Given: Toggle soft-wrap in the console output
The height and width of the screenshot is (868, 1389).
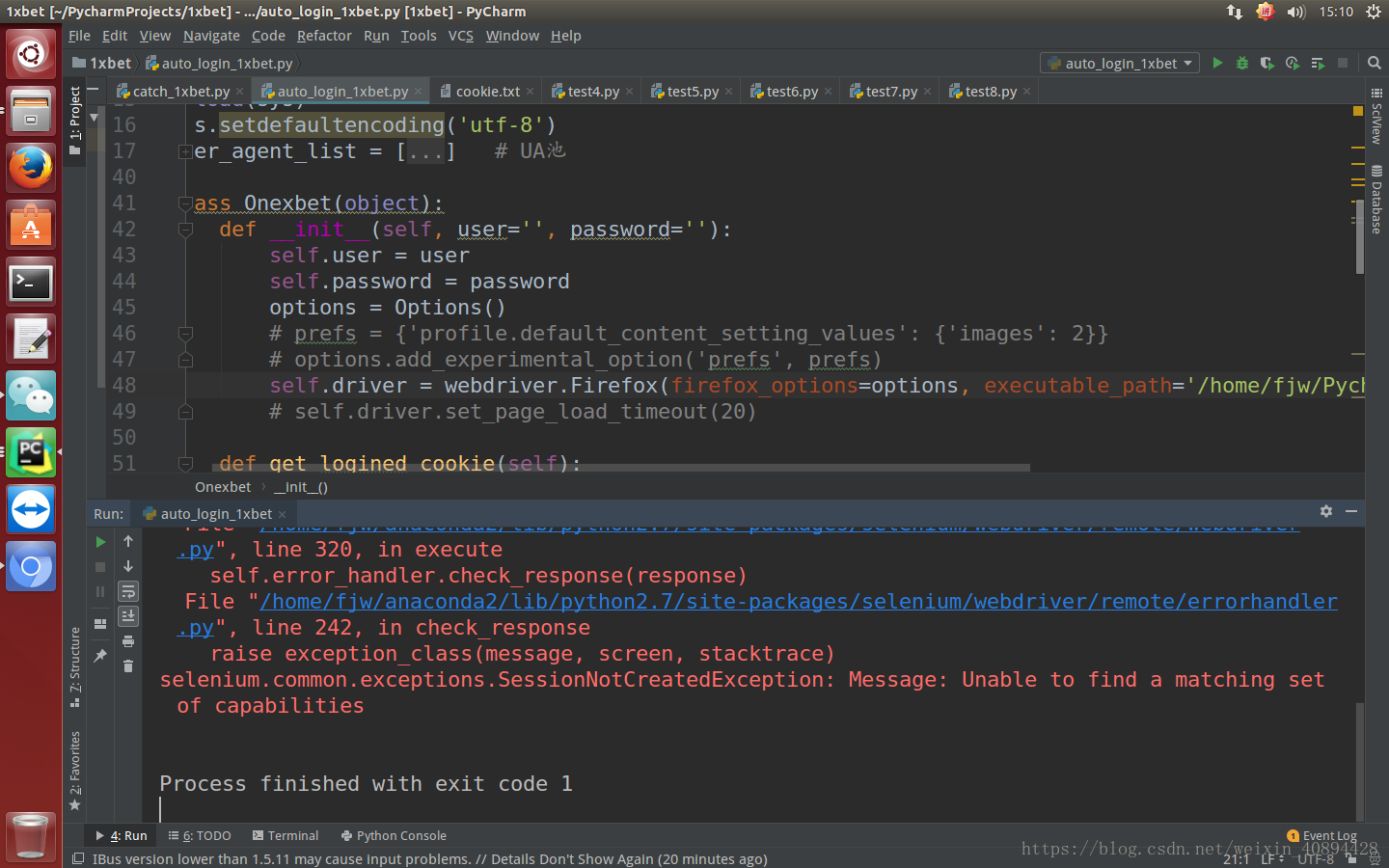Looking at the screenshot, I should coord(128,591).
